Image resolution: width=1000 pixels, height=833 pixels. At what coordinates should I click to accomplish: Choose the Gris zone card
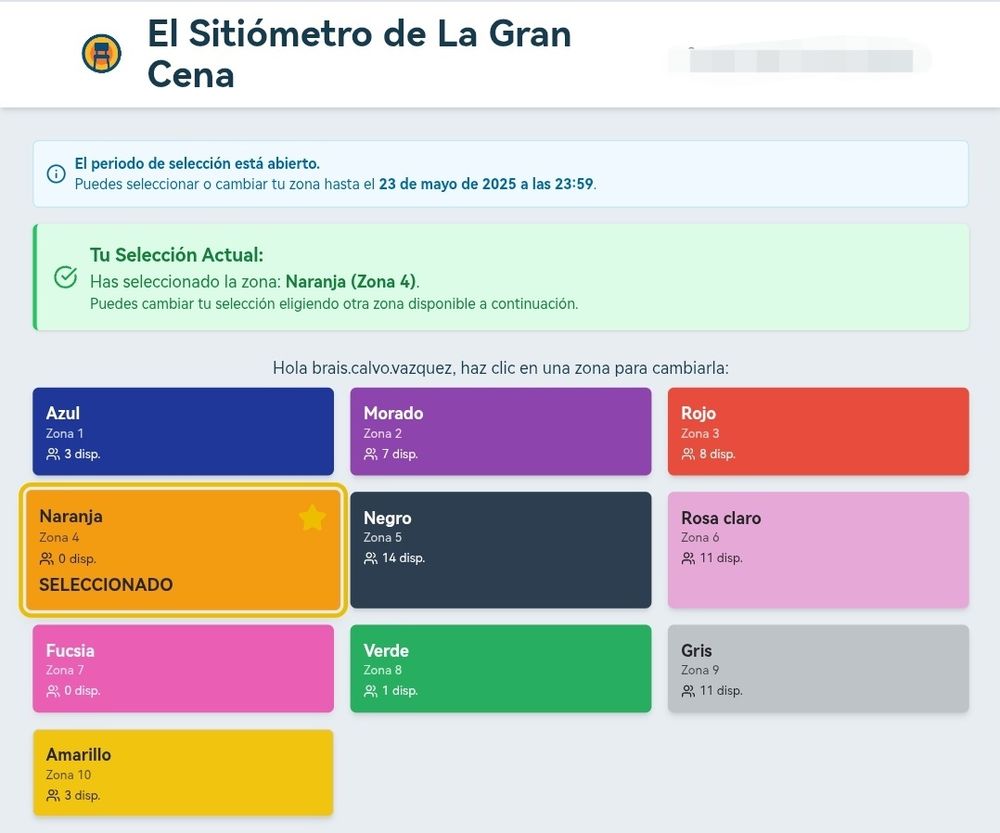818,668
